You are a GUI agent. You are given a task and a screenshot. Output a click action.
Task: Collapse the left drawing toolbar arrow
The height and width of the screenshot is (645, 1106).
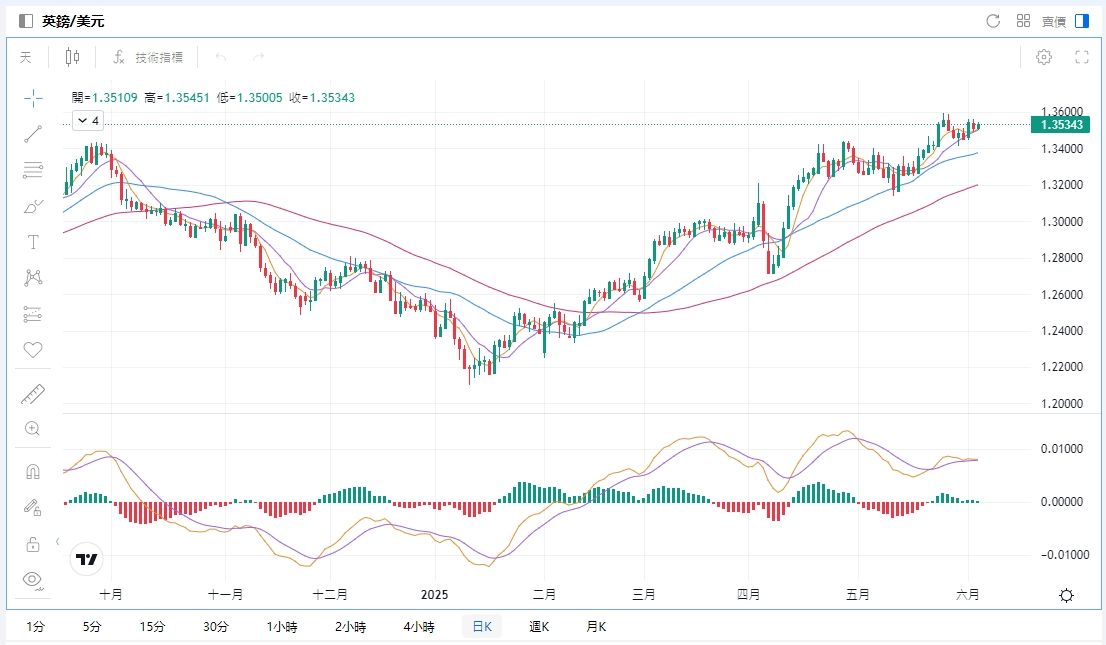click(57, 541)
